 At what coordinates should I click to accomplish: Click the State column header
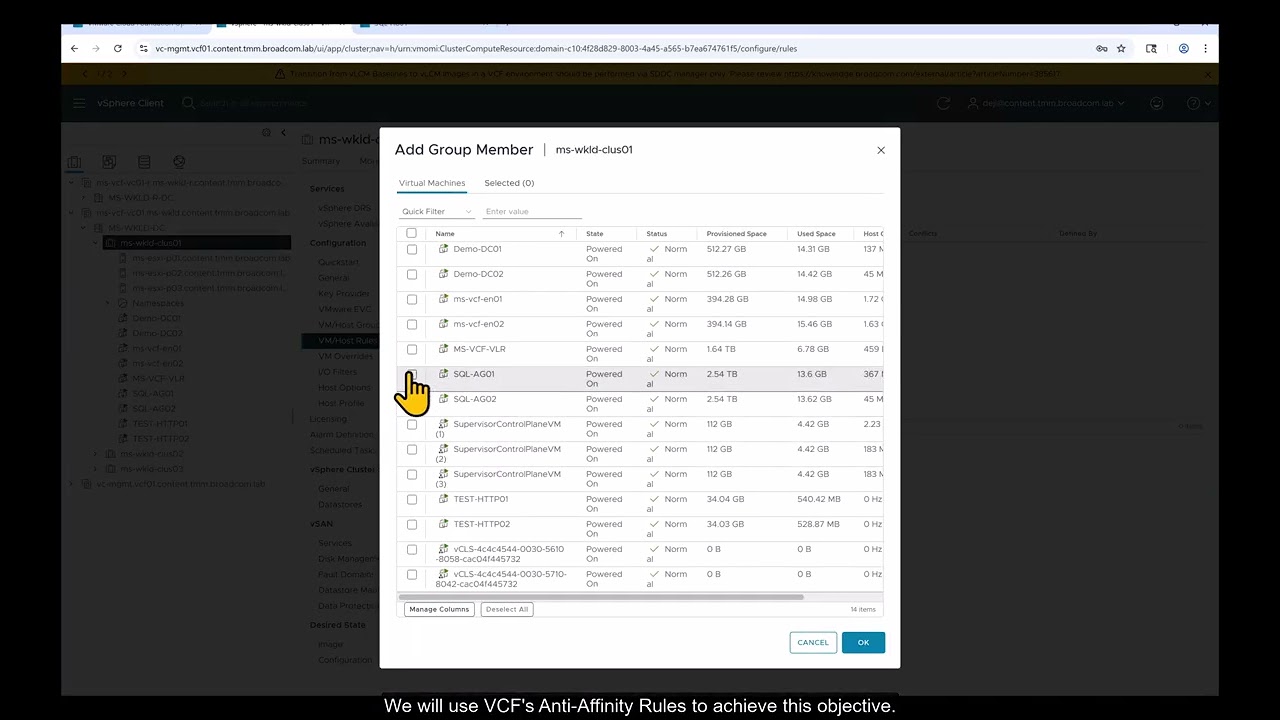click(x=595, y=234)
